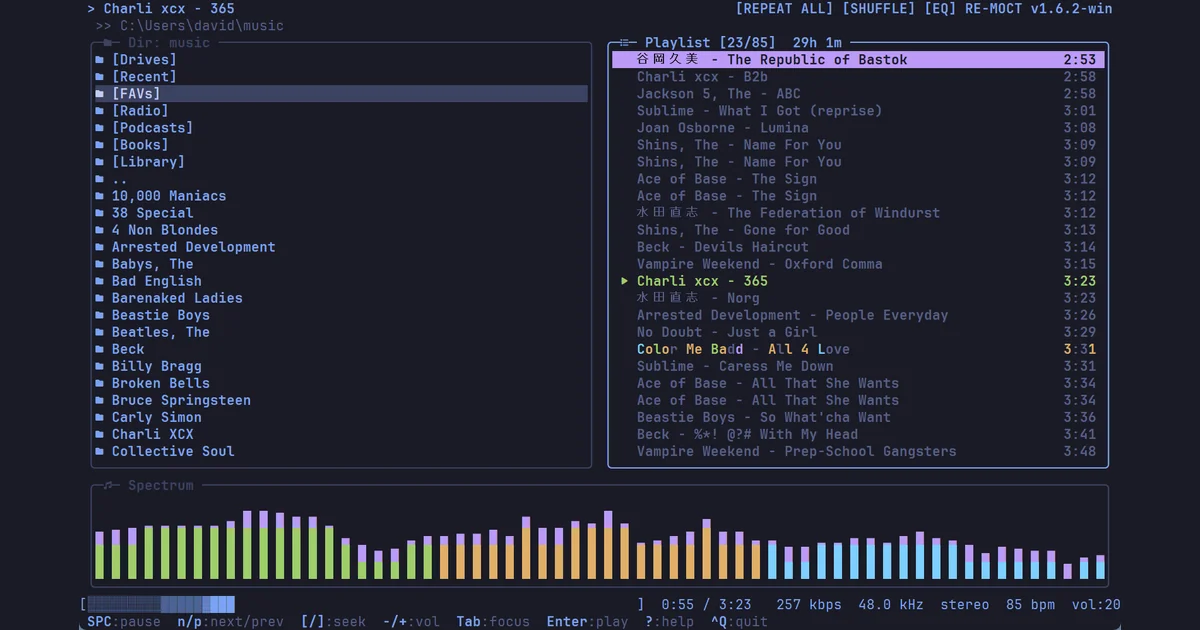Click the folder icon beside [Books]
The image size is (1200, 630).
pos(99,145)
